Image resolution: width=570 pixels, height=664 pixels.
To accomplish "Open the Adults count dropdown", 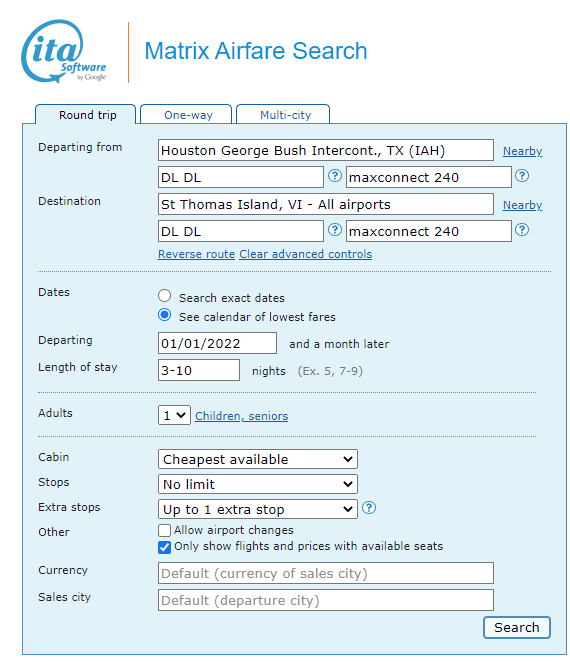I will coord(174,415).
